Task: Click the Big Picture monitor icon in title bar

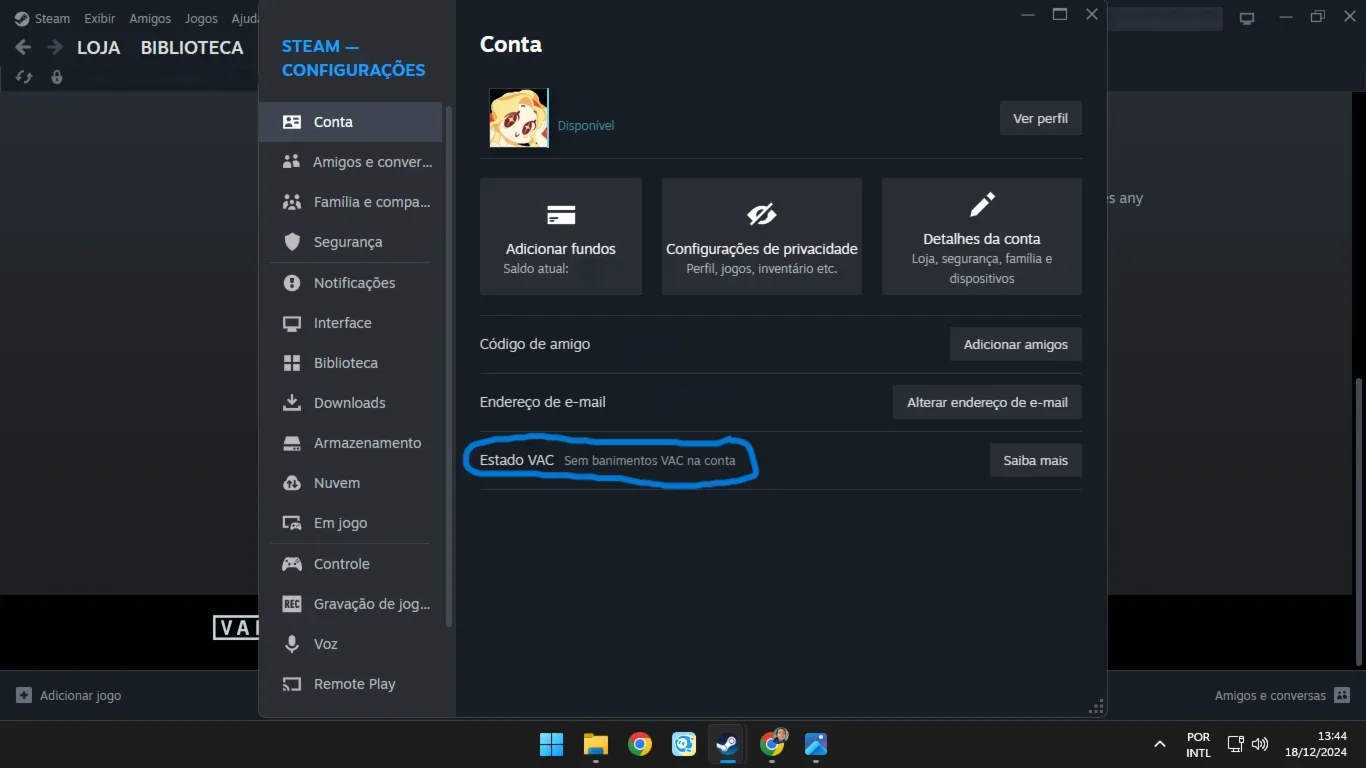Action: (1247, 18)
